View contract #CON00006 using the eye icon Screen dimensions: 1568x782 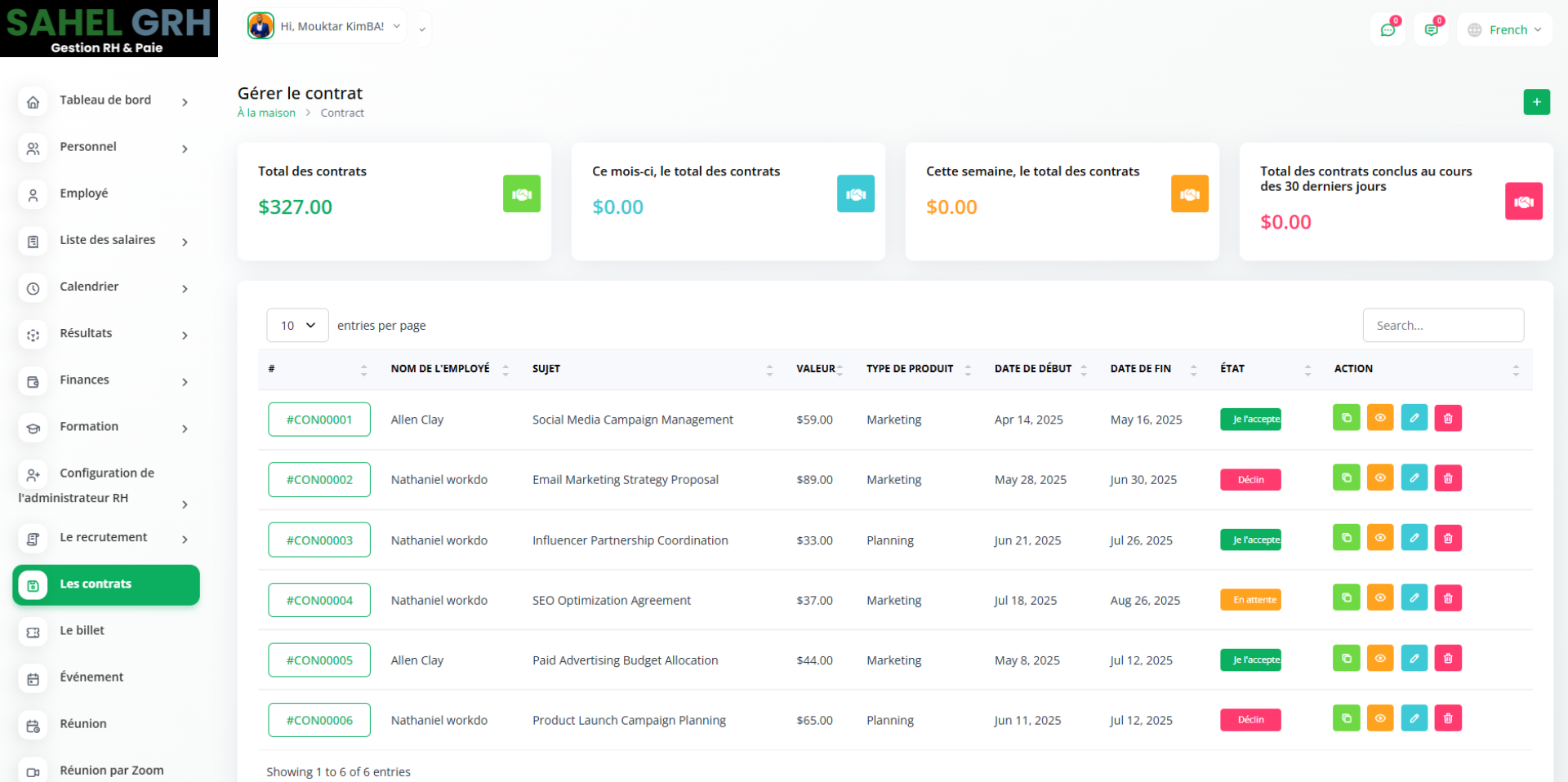1379,719
